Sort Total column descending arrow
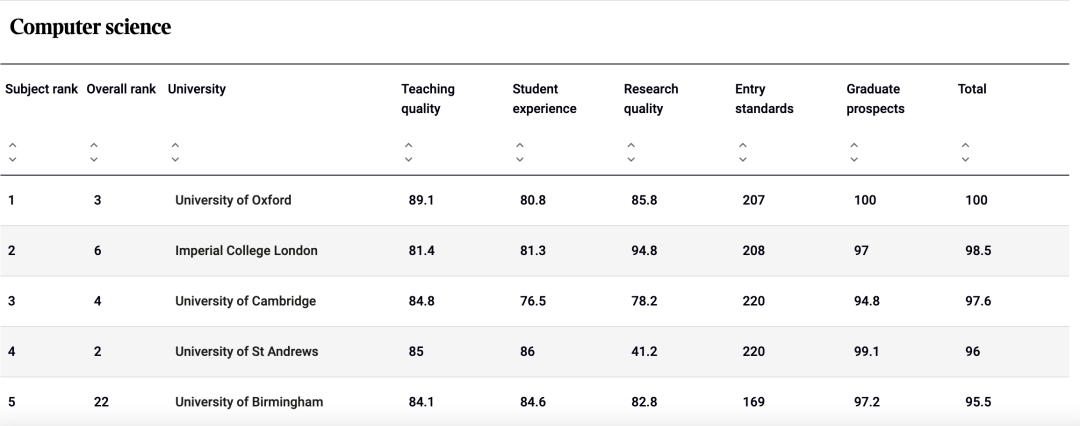This screenshot has height=426, width=1080. coord(965,159)
